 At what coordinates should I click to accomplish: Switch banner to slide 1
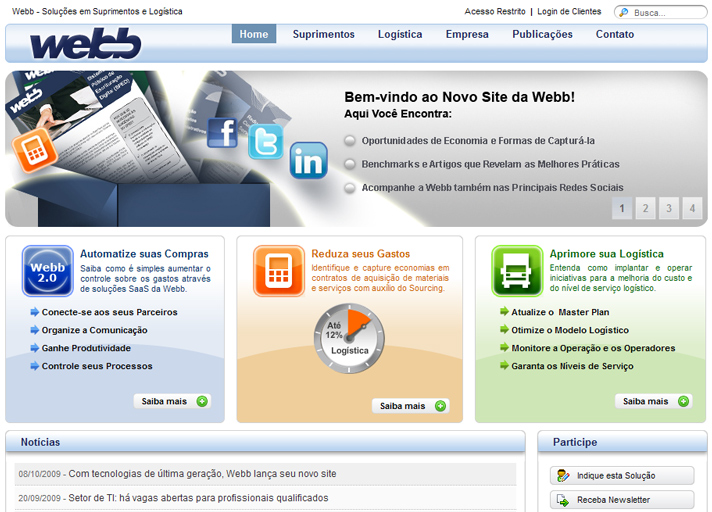click(x=622, y=208)
